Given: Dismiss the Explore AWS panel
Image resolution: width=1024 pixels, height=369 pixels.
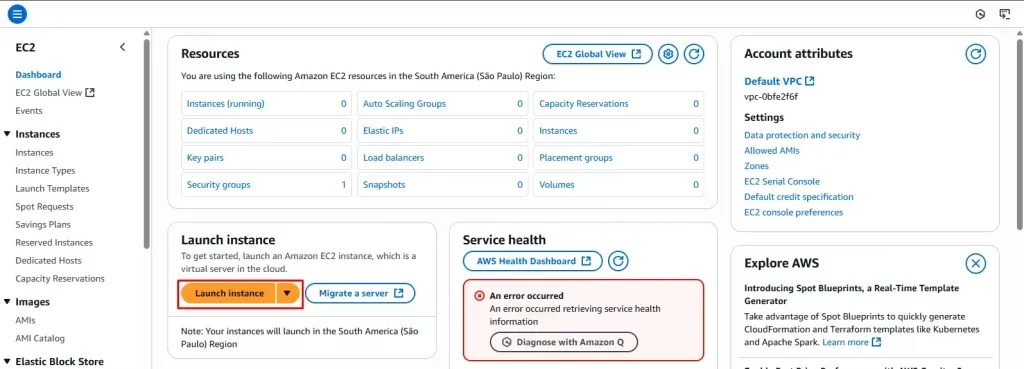Looking at the screenshot, I should (976, 264).
